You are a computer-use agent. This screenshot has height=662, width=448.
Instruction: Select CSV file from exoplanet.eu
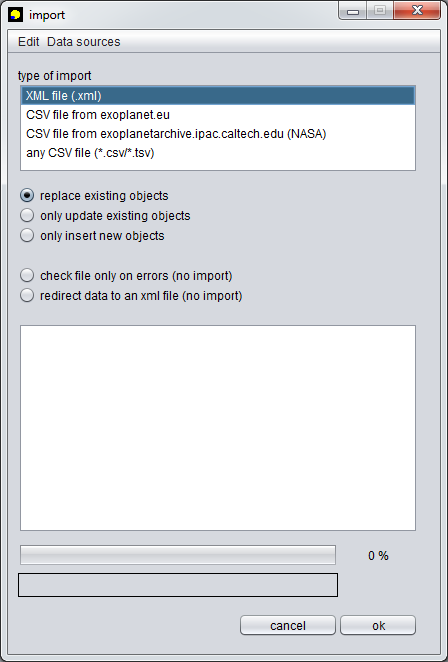coord(218,115)
